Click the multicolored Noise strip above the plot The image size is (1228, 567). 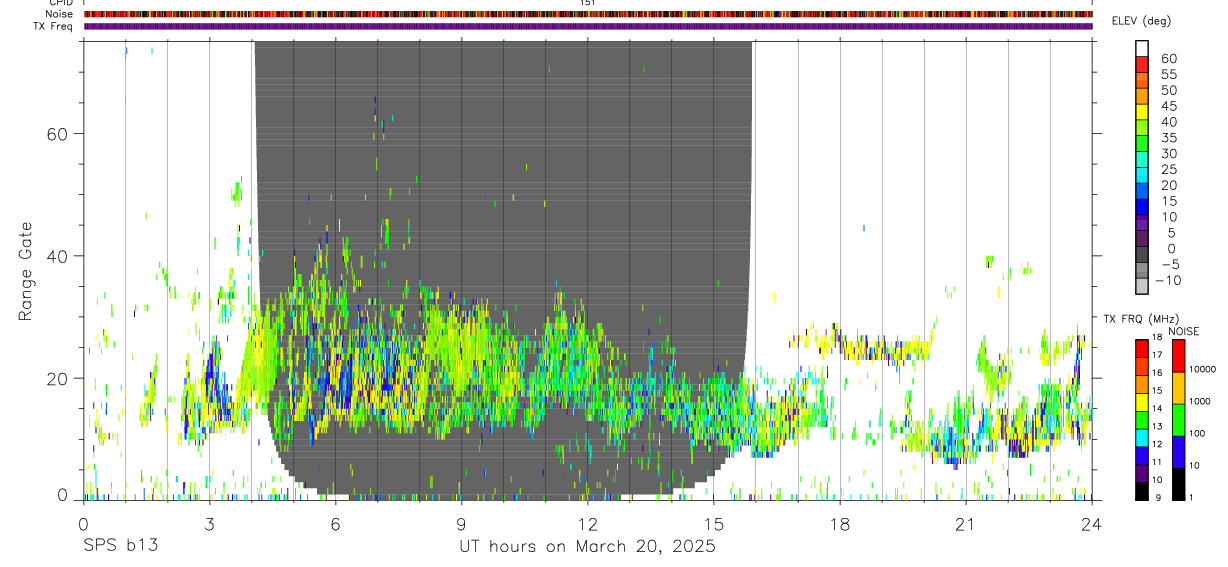pos(588,14)
